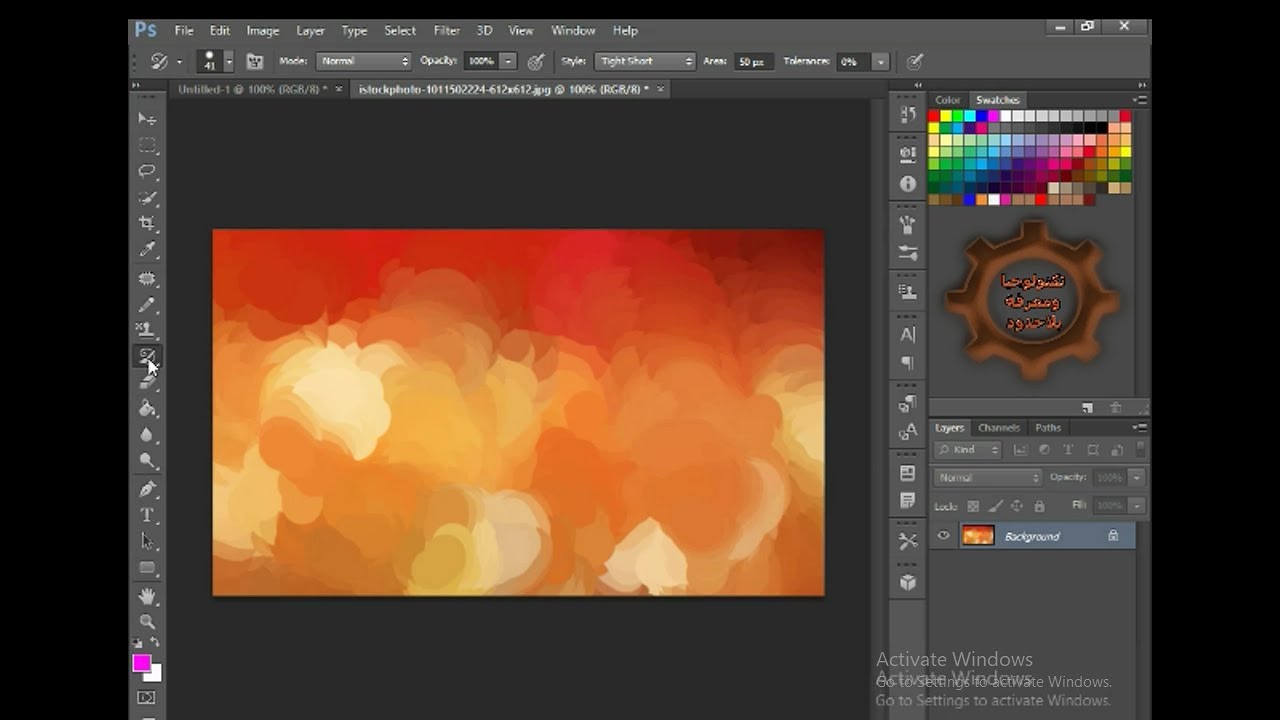1280x720 pixels.
Task: Hide the Background layer with the eye icon
Action: point(943,536)
